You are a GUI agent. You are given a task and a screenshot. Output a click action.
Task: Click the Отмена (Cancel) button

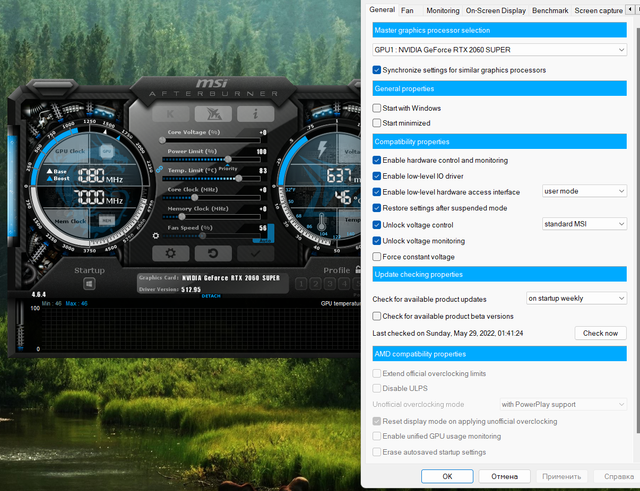click(x=504, y=476)
